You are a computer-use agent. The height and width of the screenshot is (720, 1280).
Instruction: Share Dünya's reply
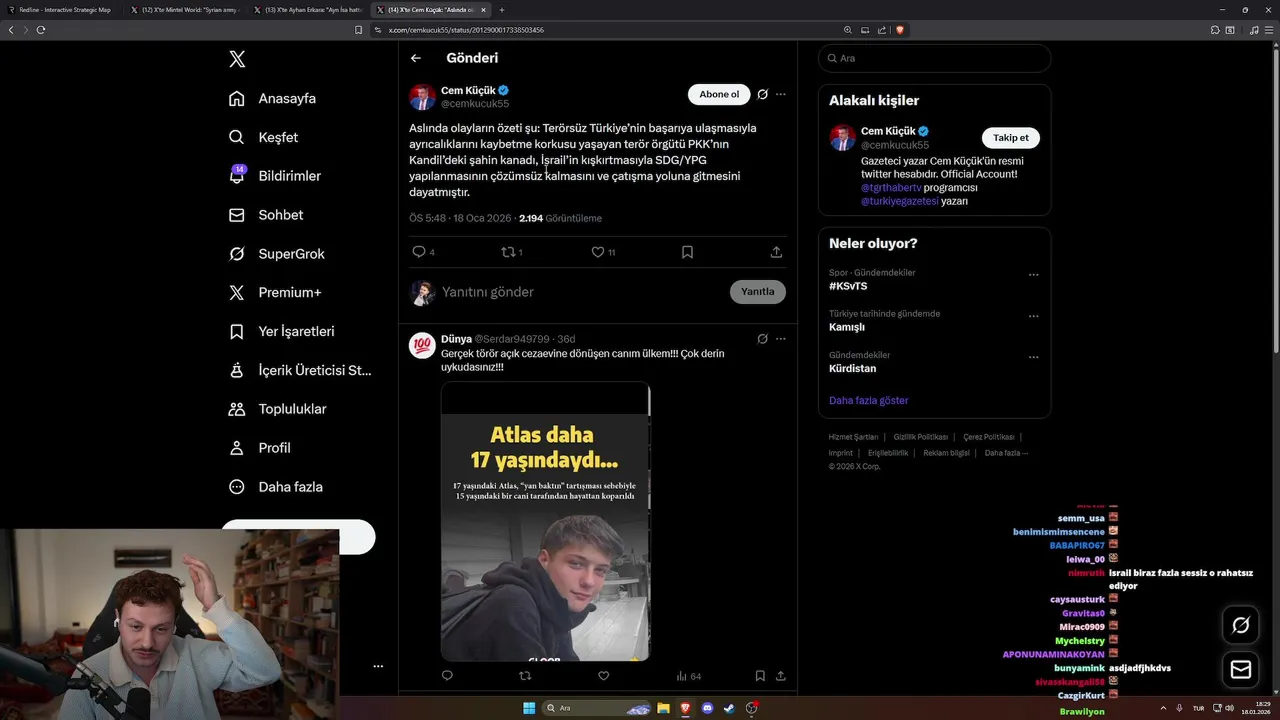pyautogui.click(x=780, y=676)
